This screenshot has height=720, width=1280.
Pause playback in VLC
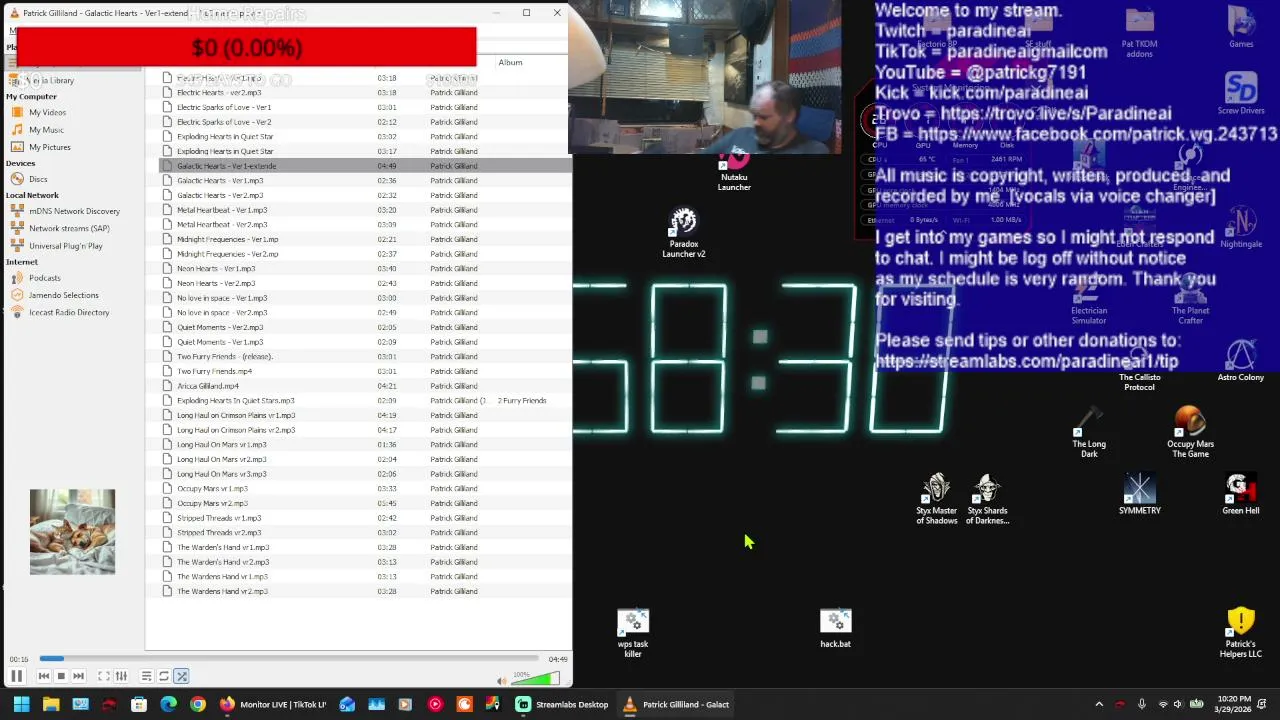[17, 676]
